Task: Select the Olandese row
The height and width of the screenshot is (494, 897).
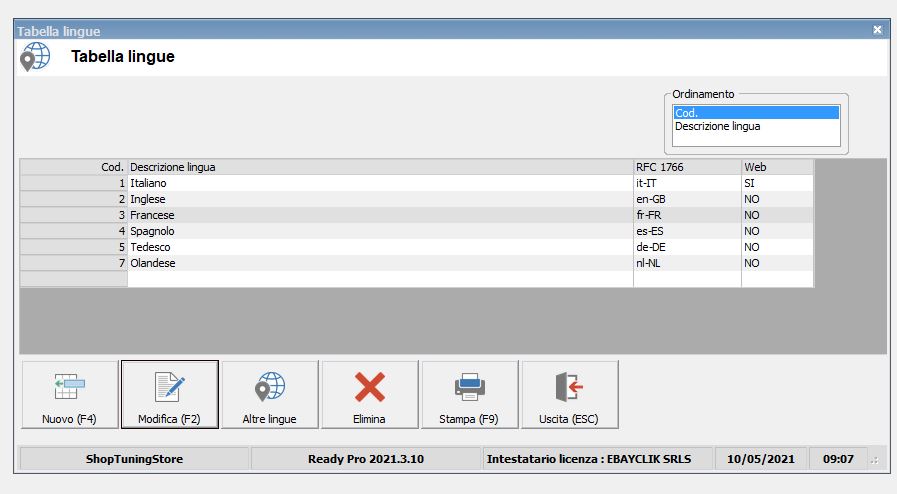Action: pos(416,263)
